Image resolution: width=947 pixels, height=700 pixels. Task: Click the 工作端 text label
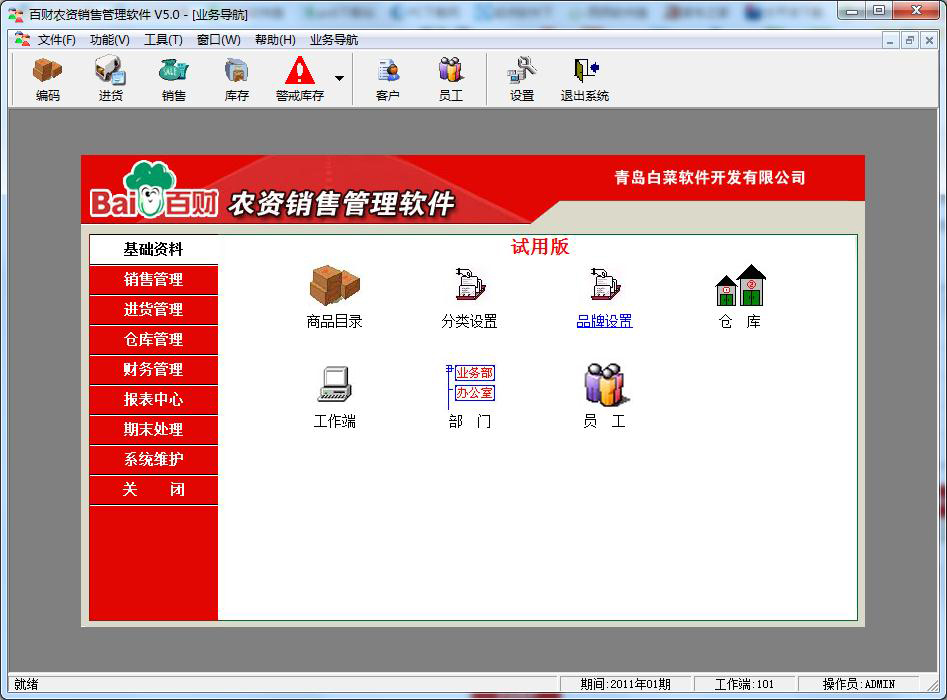[335, 421]
